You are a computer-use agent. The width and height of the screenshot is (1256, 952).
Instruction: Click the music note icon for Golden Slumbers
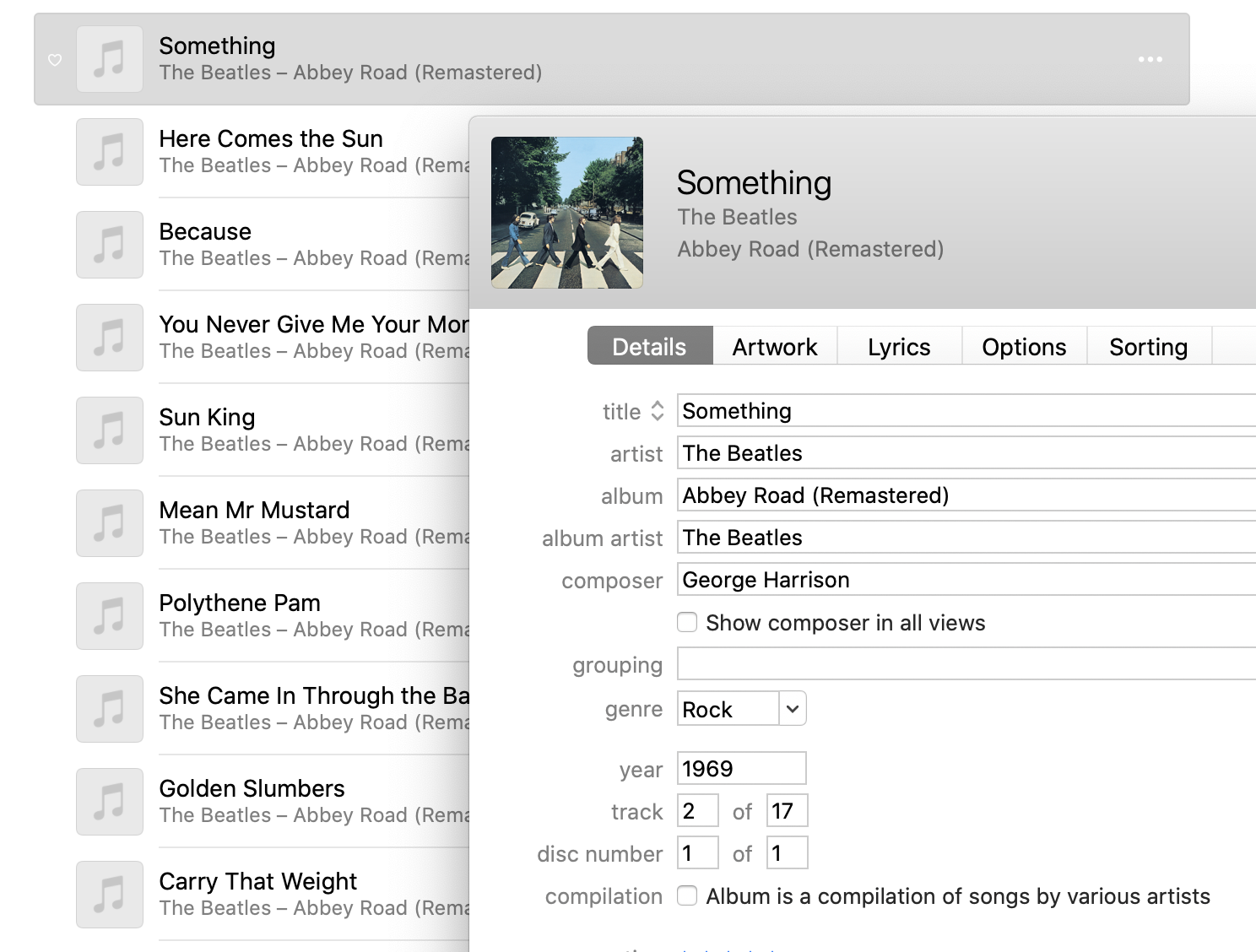110,802
